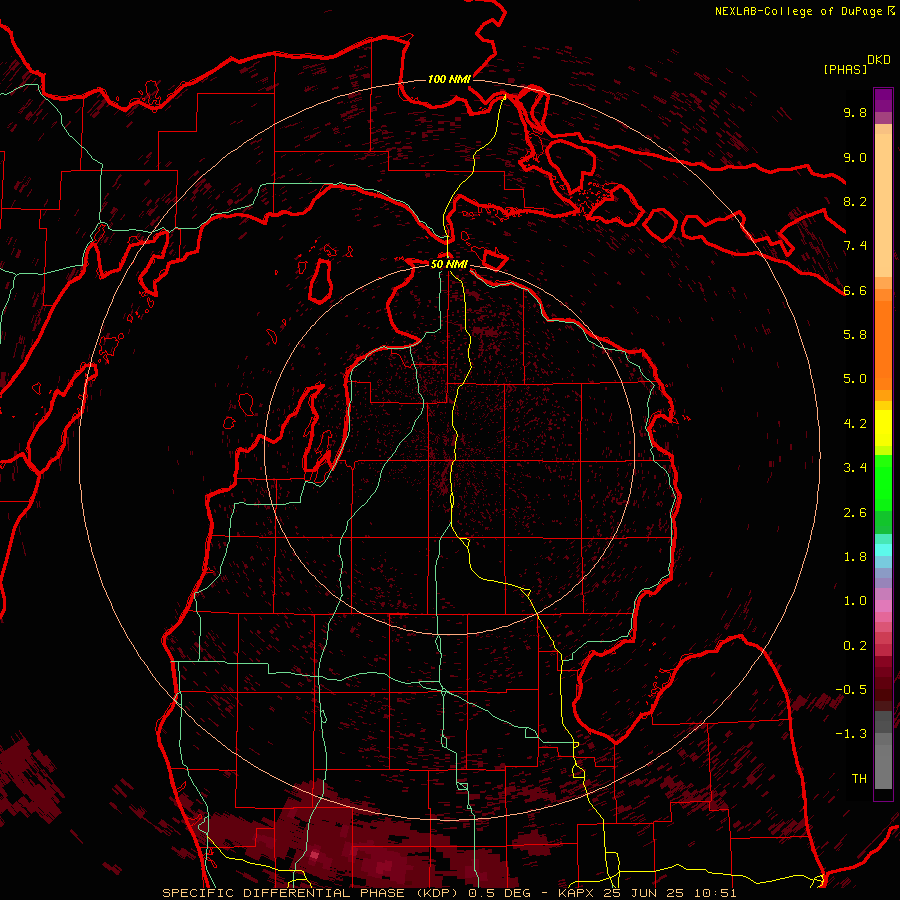Click the -0.5 legend value
Image resolution: width=900 pixels, height=900 pixels.
point(851,690)
